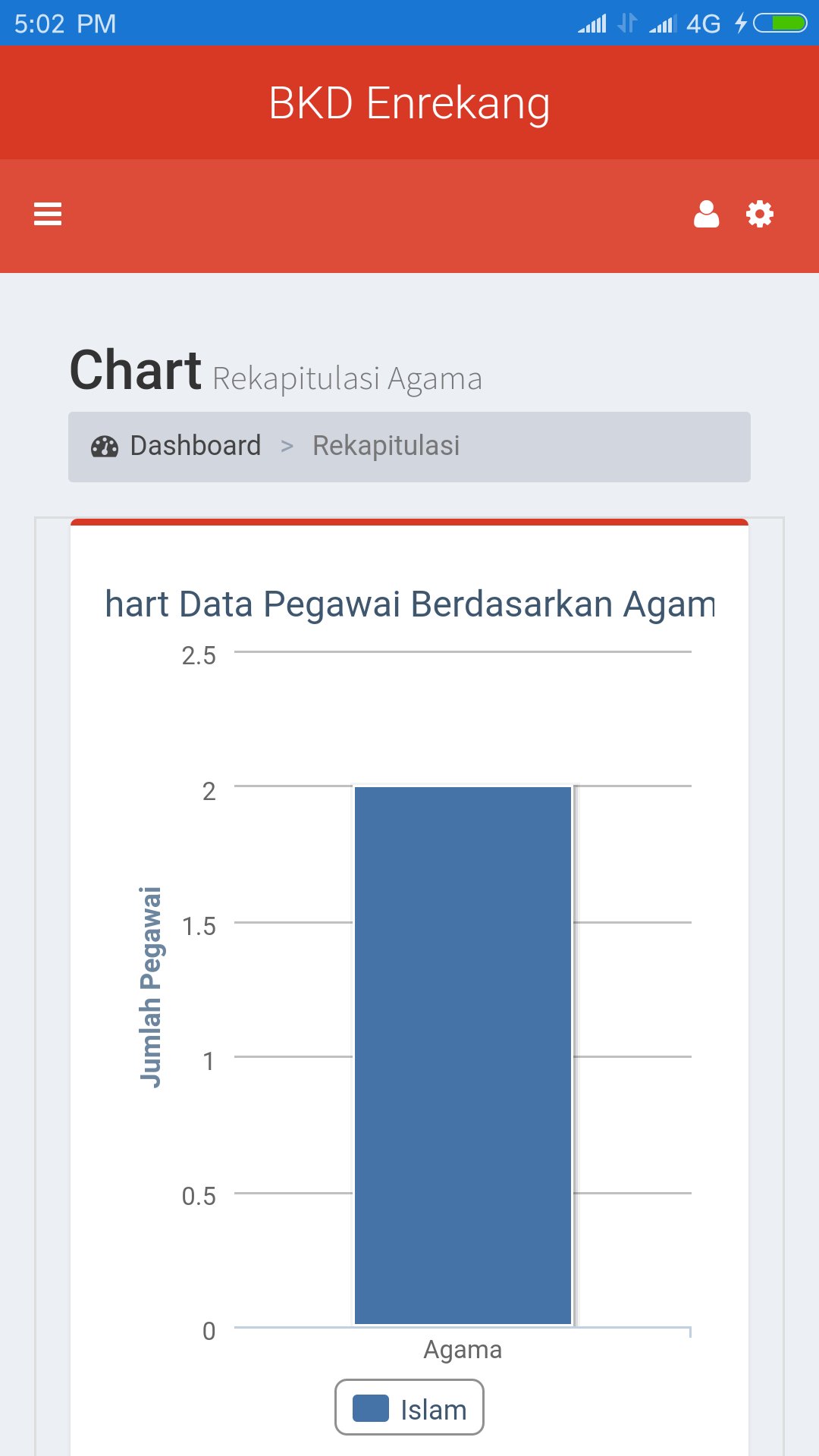Click the blue Islam legend swatch

click(371, 1408)
